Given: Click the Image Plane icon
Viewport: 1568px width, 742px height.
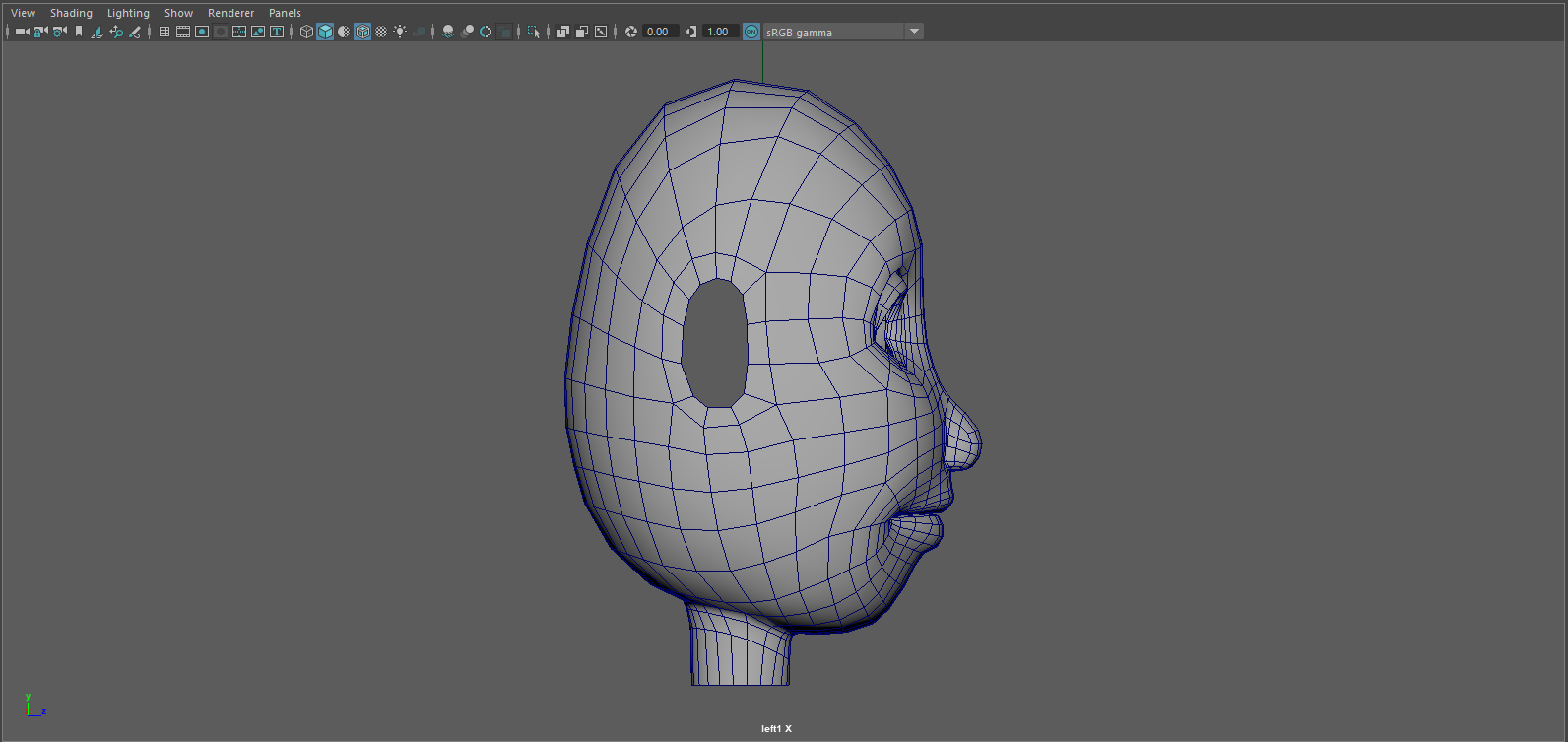Looking at the screenshot, I should pyautogui.click(x=97, y=32).
